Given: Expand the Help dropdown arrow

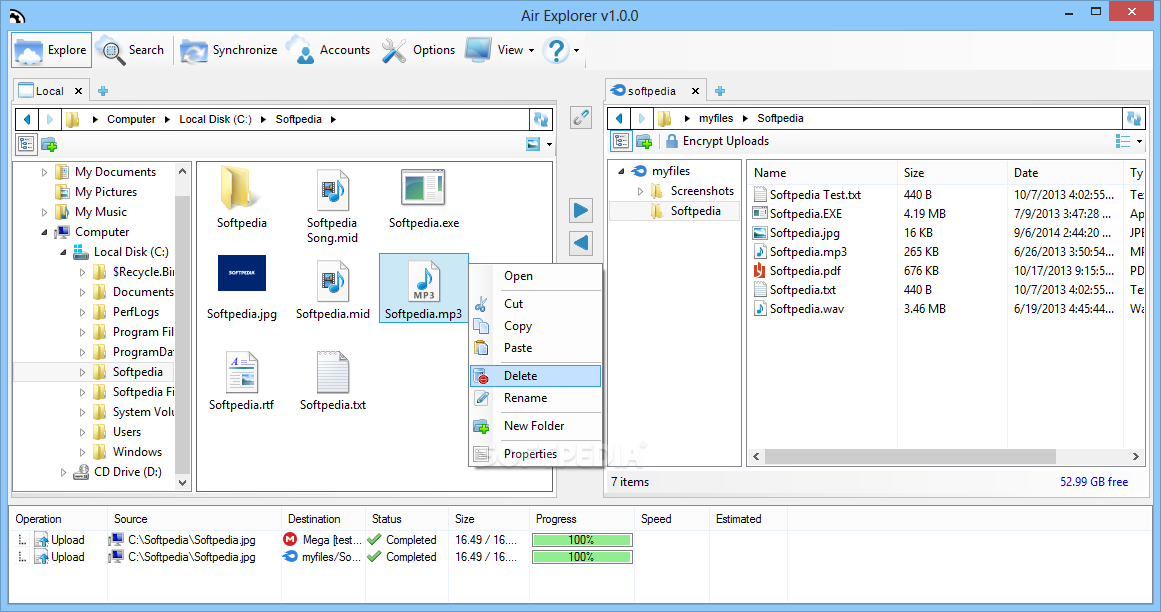Looking at the screenshot, I should tap(577, 50).
